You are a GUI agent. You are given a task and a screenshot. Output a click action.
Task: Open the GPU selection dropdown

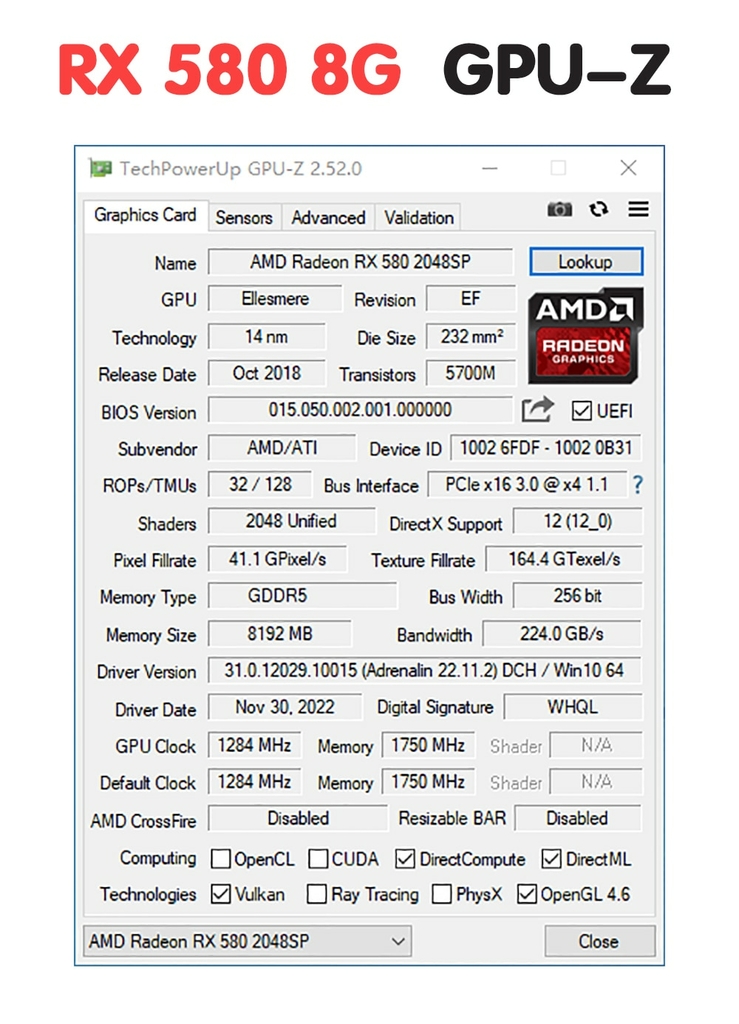[x=247, y=941]
